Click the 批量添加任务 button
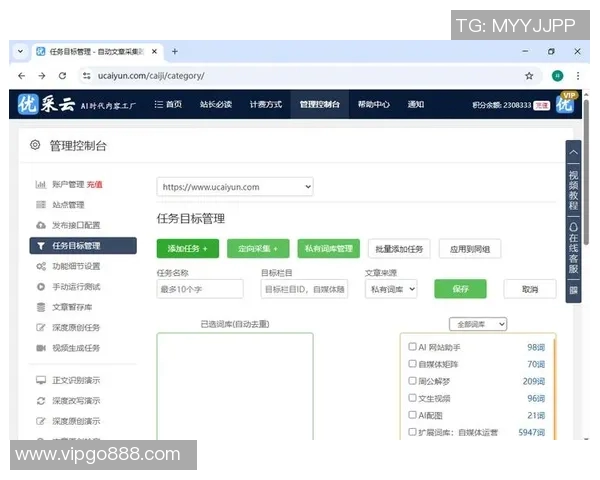Screen dimensions: 600x480 pyautogui.click(x=399, y=249)
